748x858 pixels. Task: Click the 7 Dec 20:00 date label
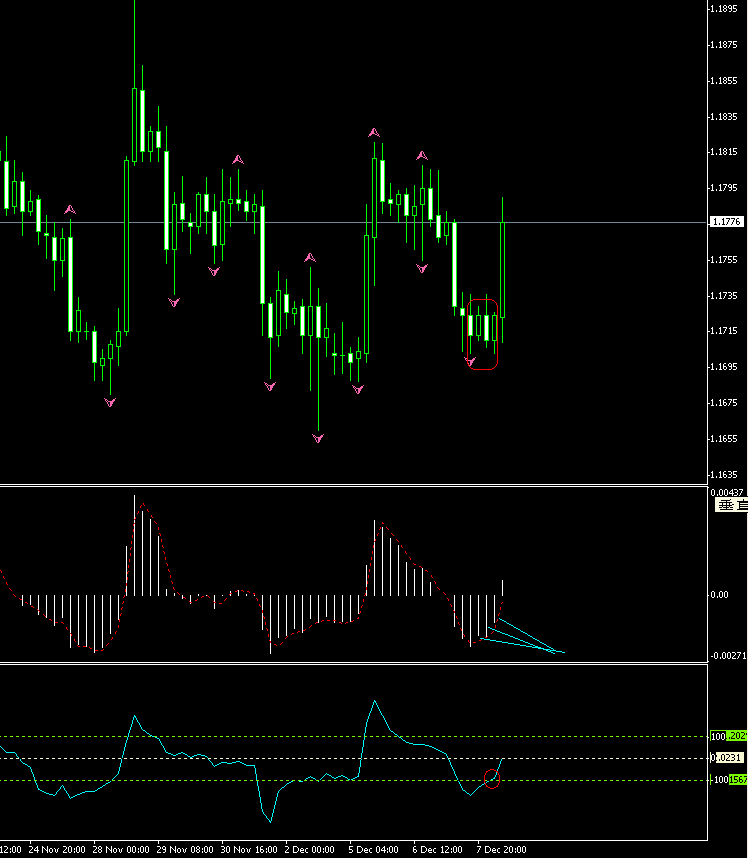pyautogui.click(x=501, y=850)
